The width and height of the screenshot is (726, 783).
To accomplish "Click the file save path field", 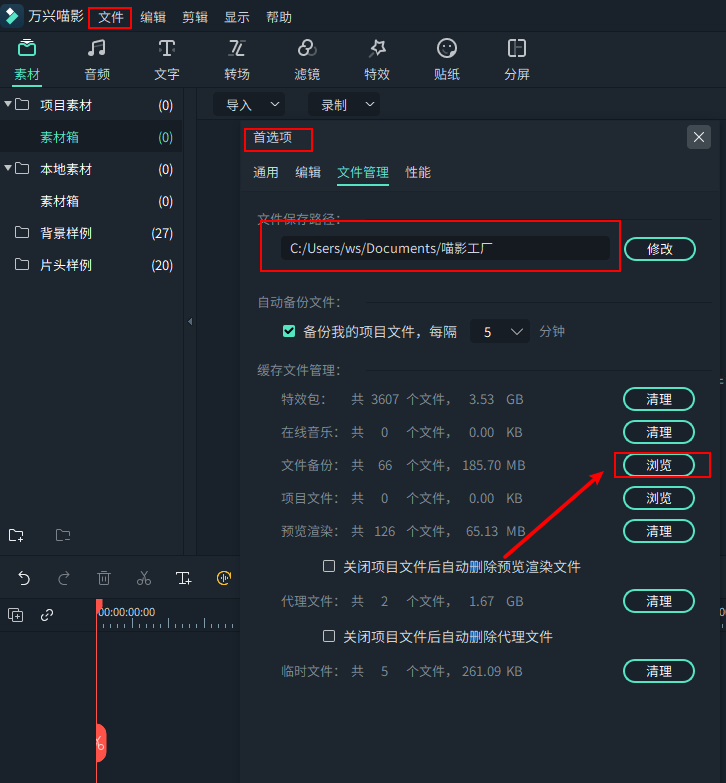I will click(445, 248).
